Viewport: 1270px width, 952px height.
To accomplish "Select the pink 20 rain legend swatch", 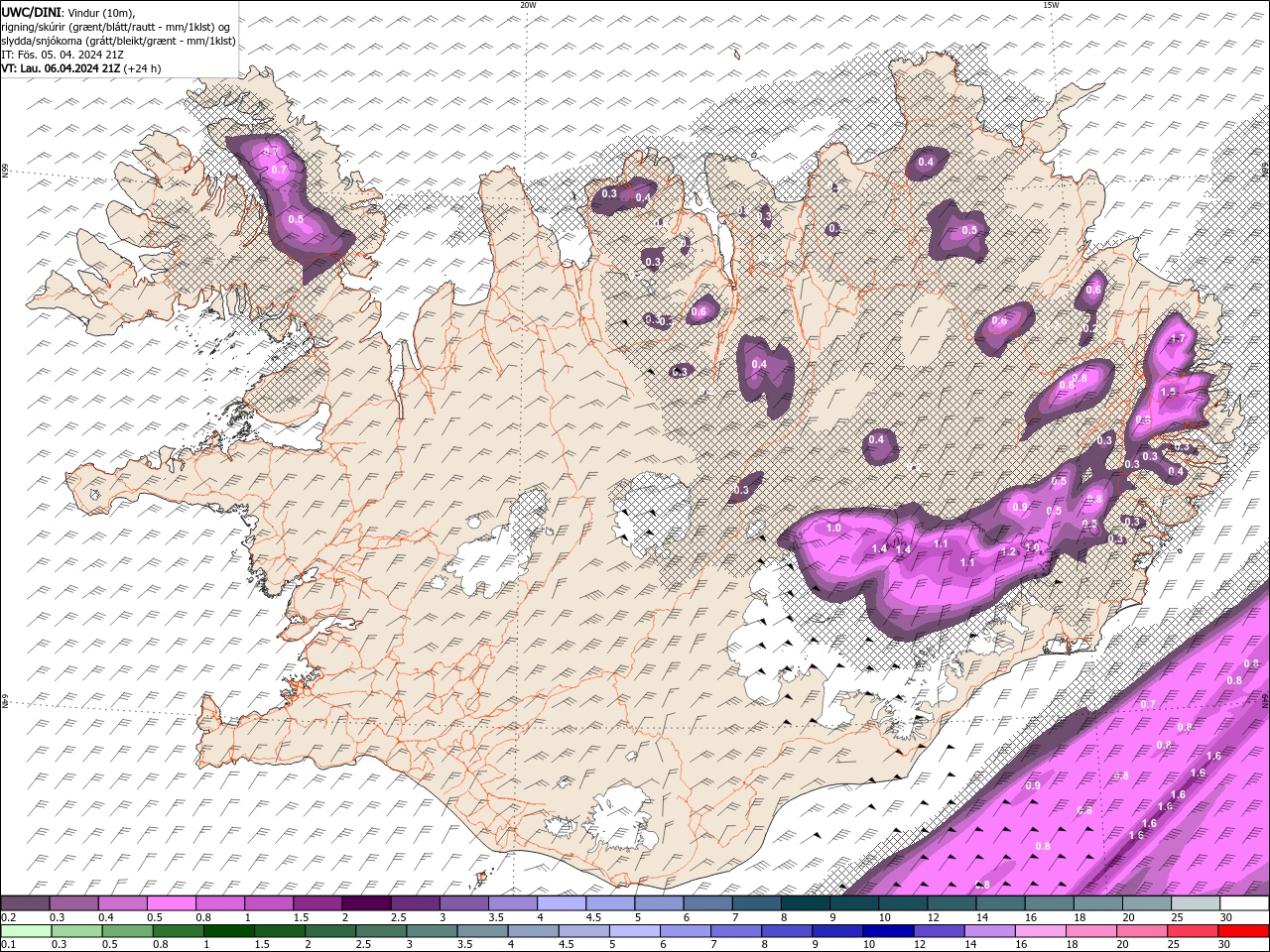I will pos(1142,931).
